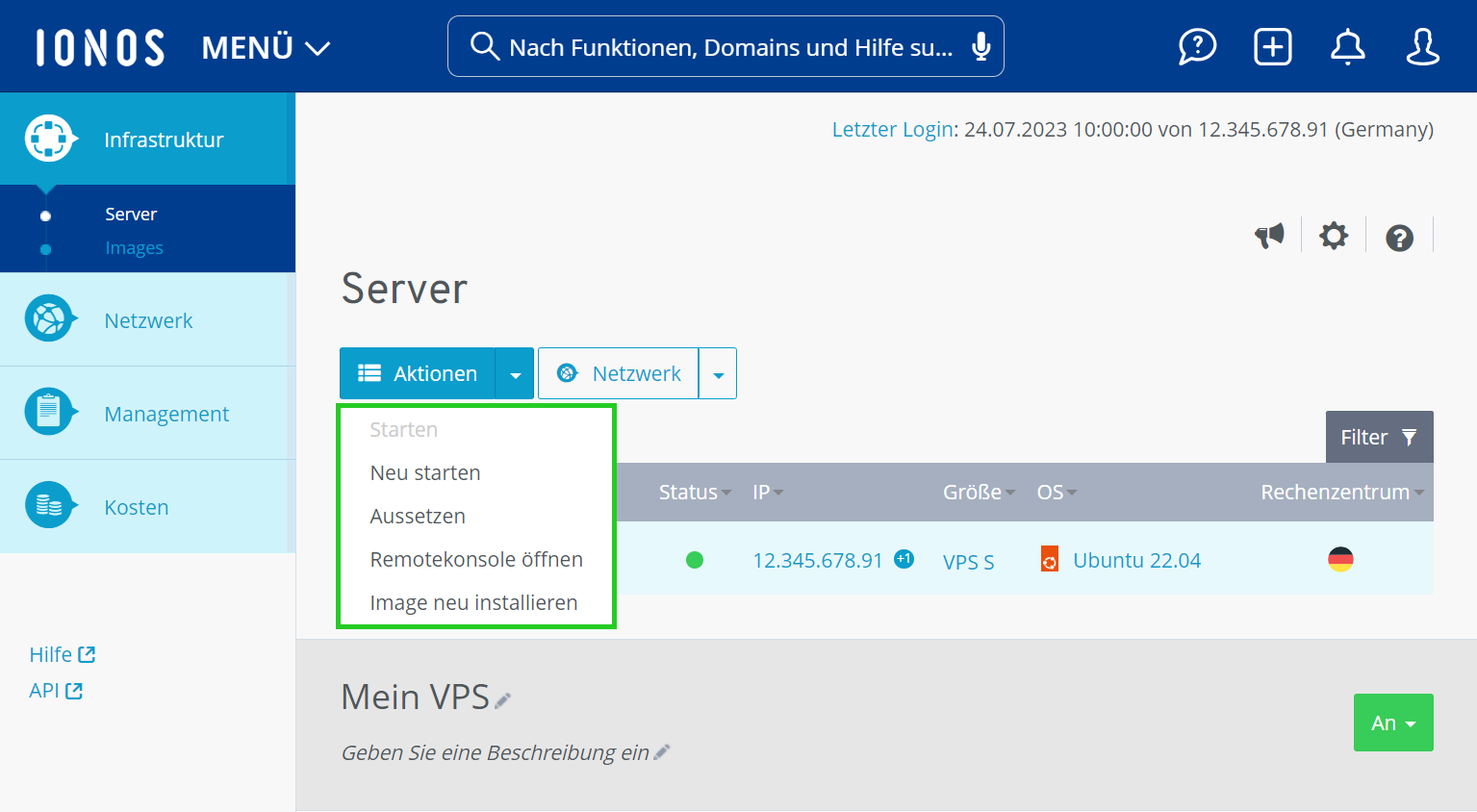Click the search magnifier icon
The image size is (1477, 812).
point(484,46)
